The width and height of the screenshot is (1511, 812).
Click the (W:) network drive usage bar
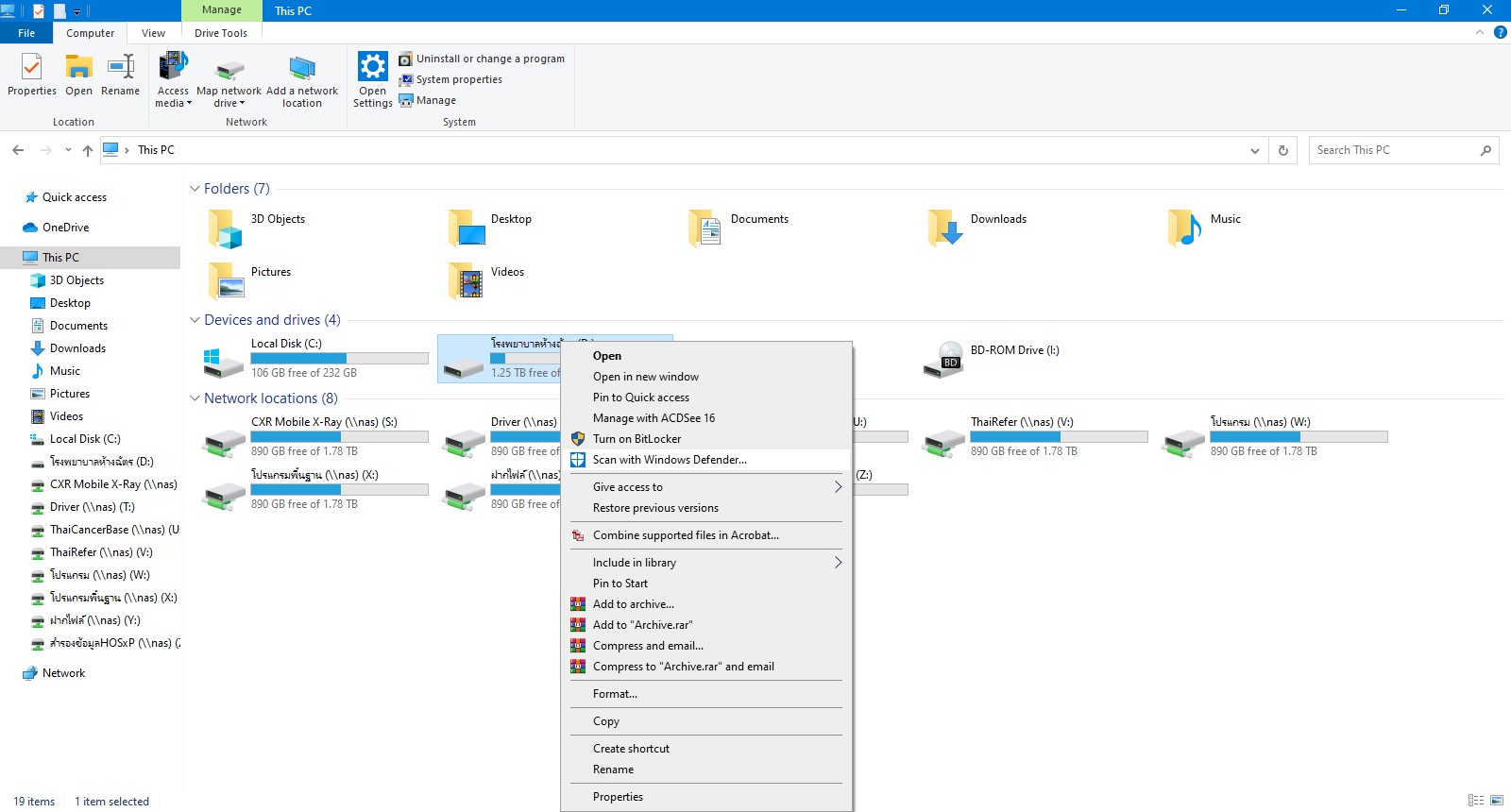[1299, 437]
